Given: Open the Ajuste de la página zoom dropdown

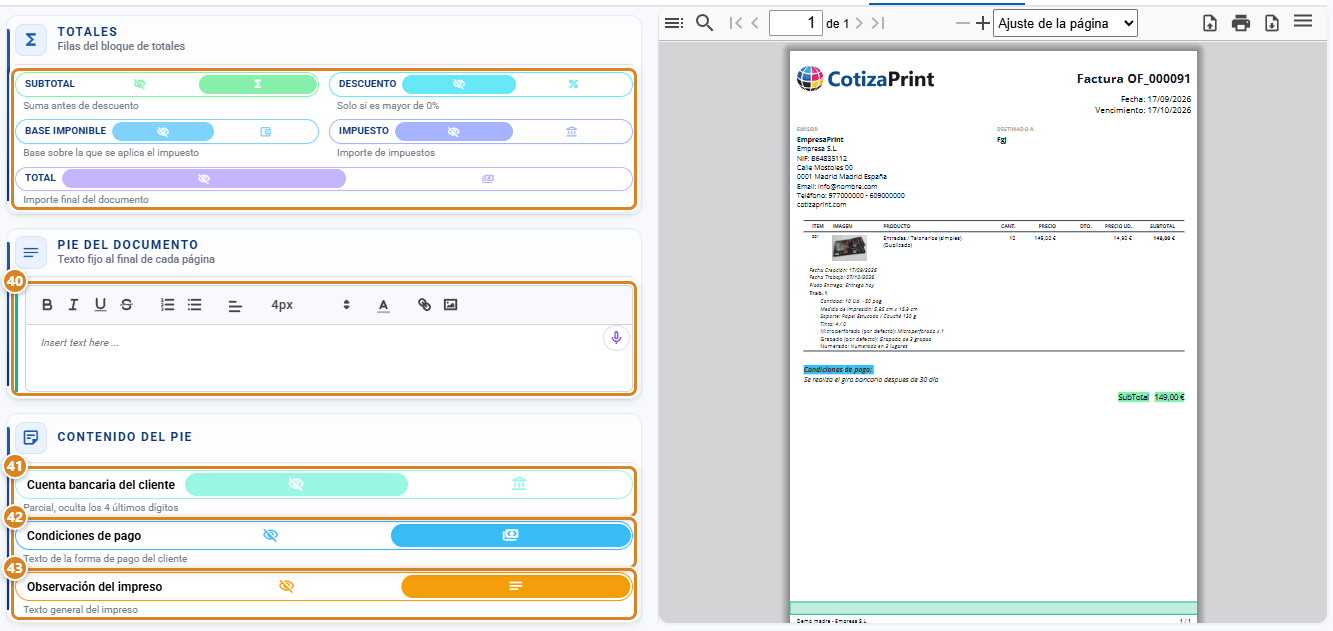Looking at the screenshot, I should tap(1065, 23).
